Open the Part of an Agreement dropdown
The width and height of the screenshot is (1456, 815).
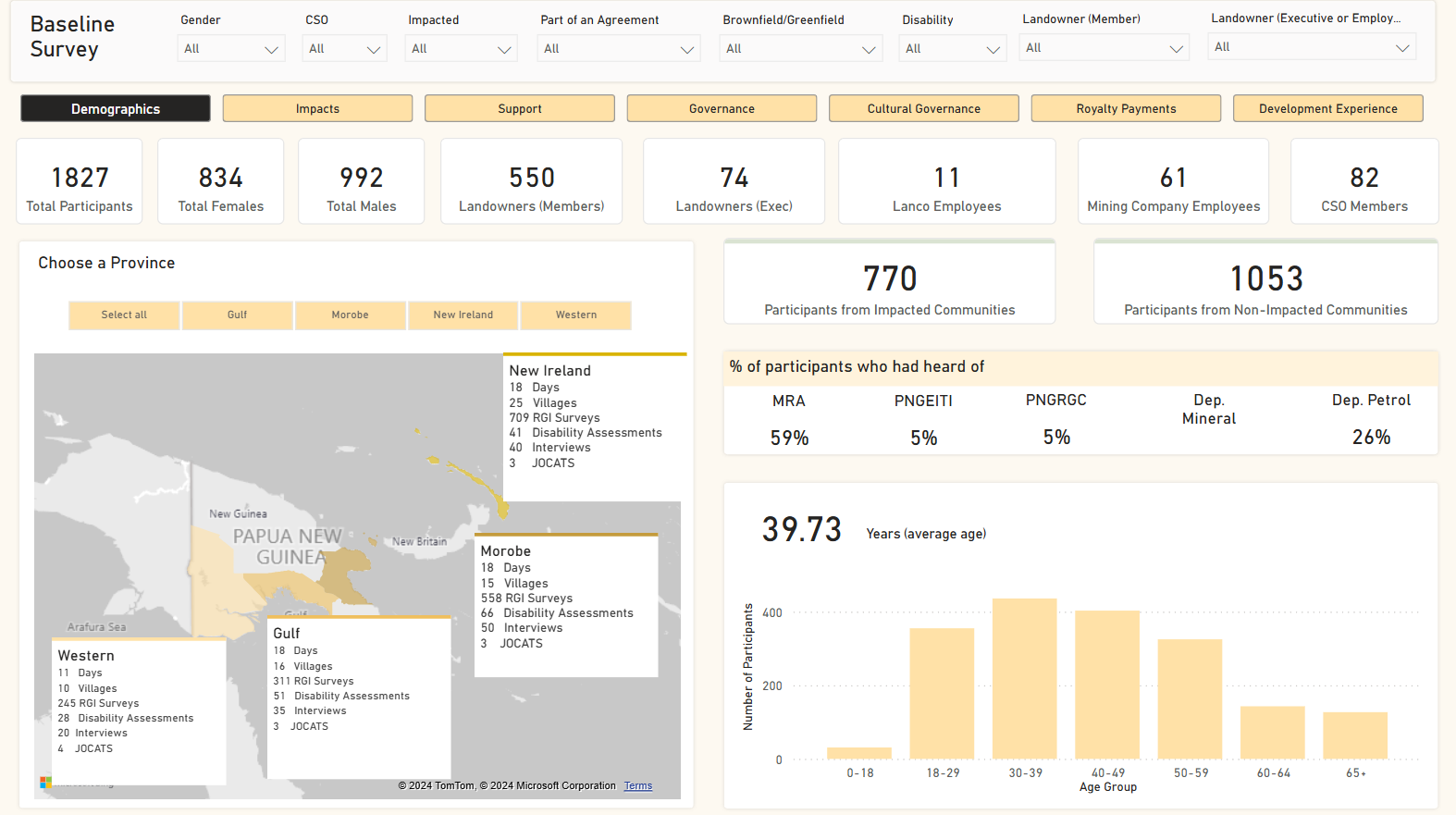(x=619, y=49)
